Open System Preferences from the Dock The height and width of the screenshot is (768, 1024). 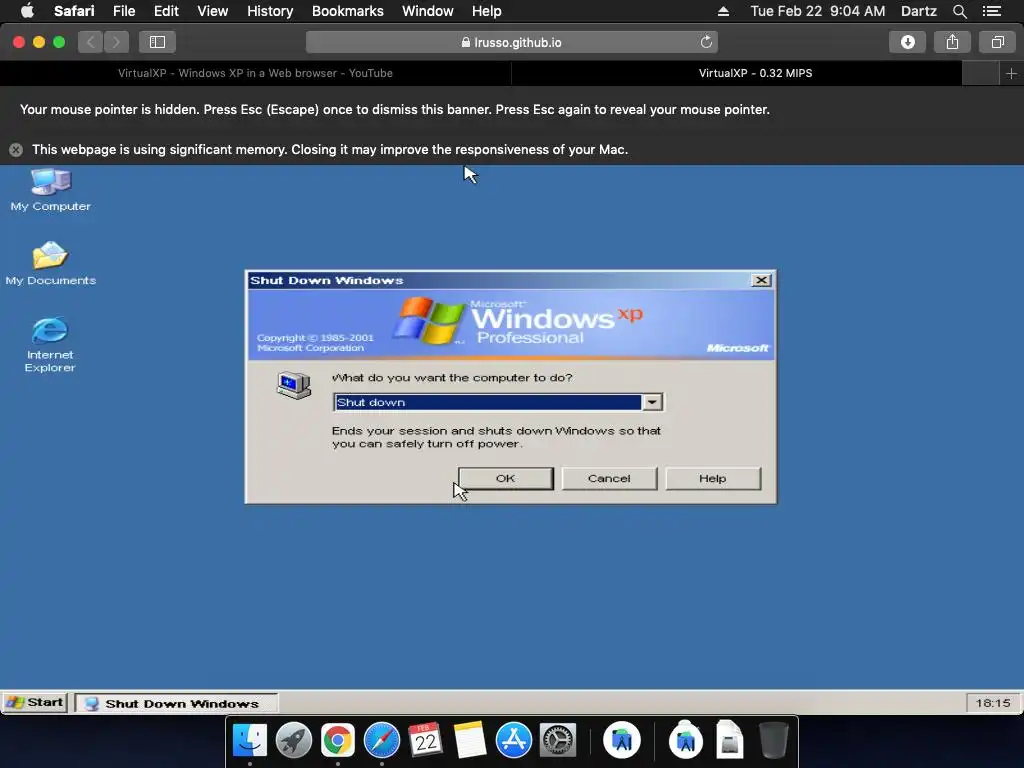[558, 741]
